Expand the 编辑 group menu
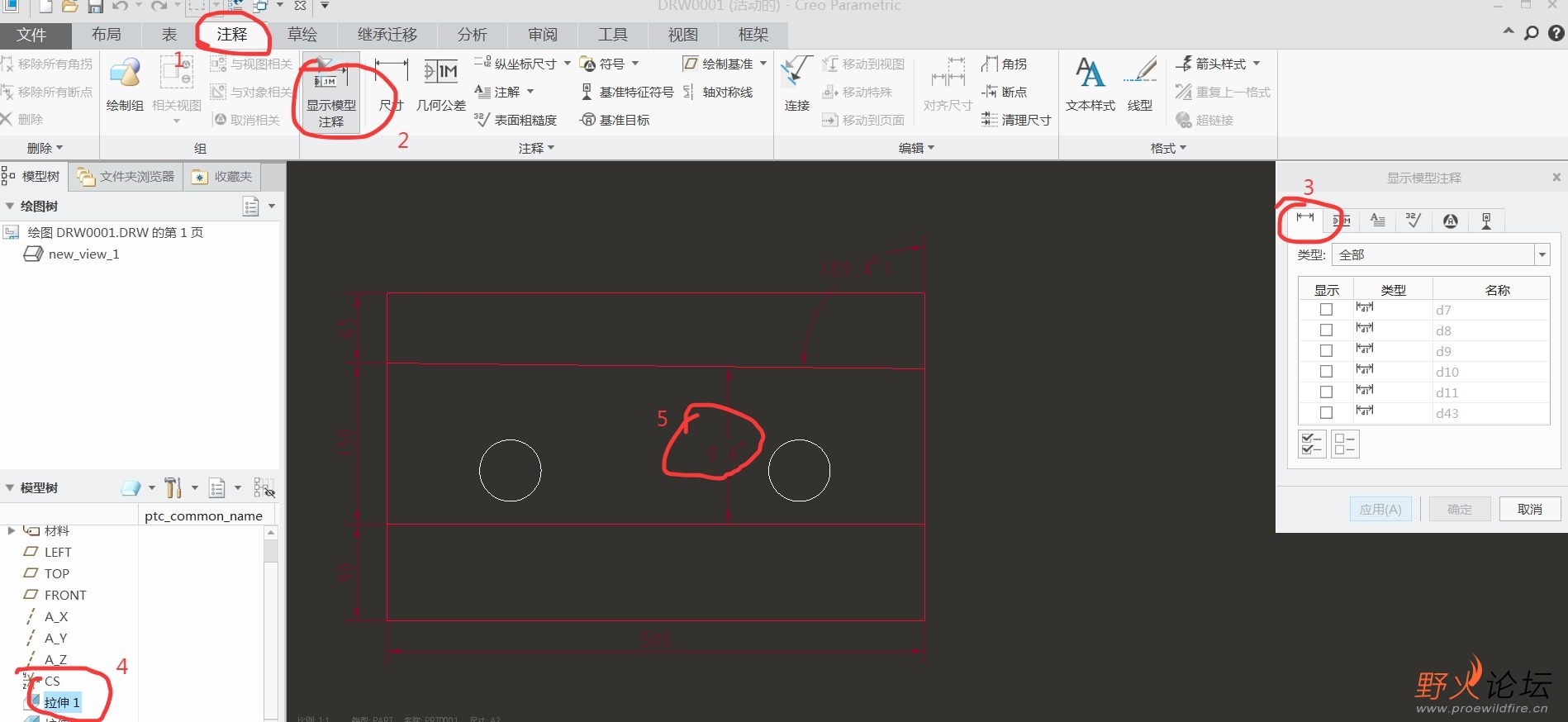 (916, 148)
